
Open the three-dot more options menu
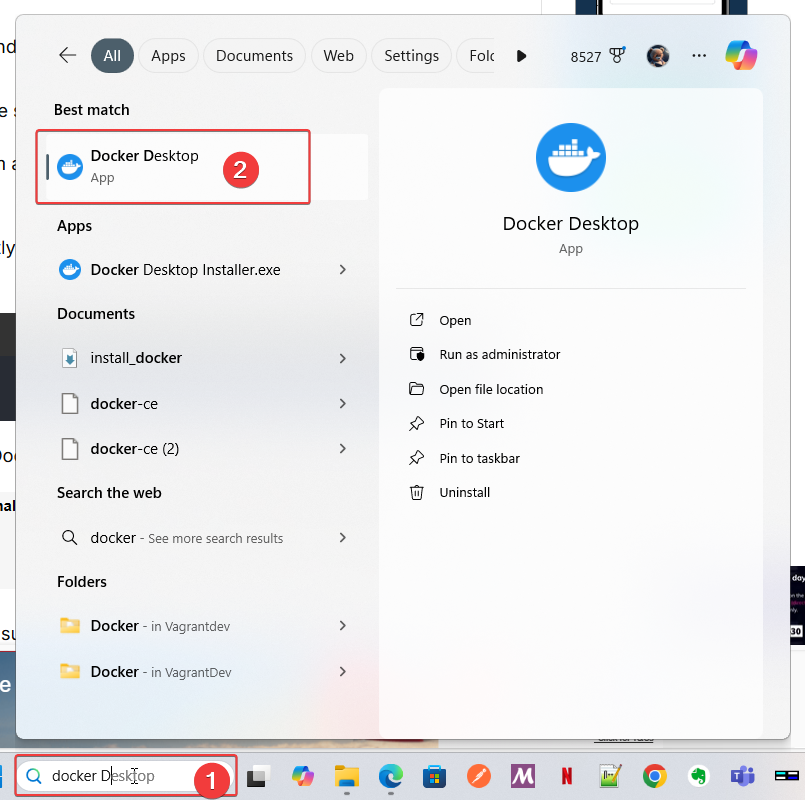coord(699,55)
